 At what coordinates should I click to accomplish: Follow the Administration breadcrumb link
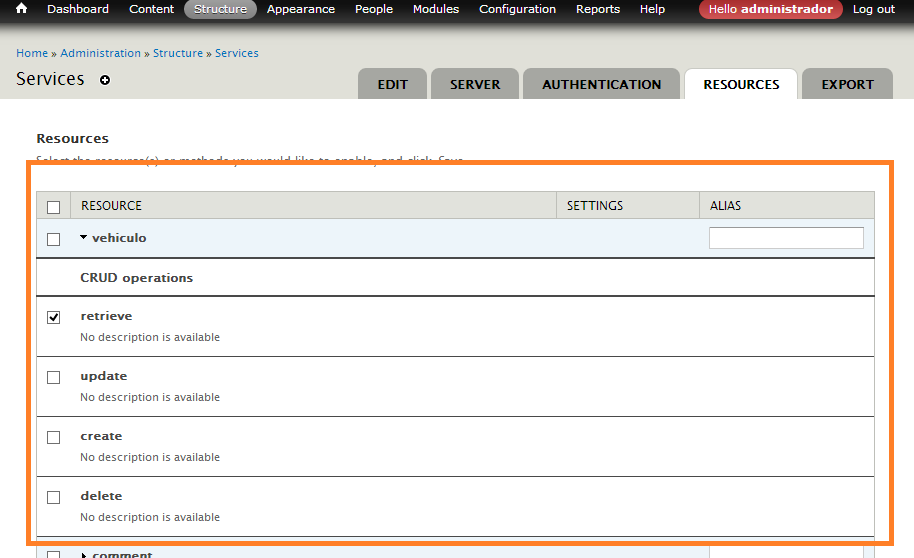pyautogui.click(x=100, y=53)
